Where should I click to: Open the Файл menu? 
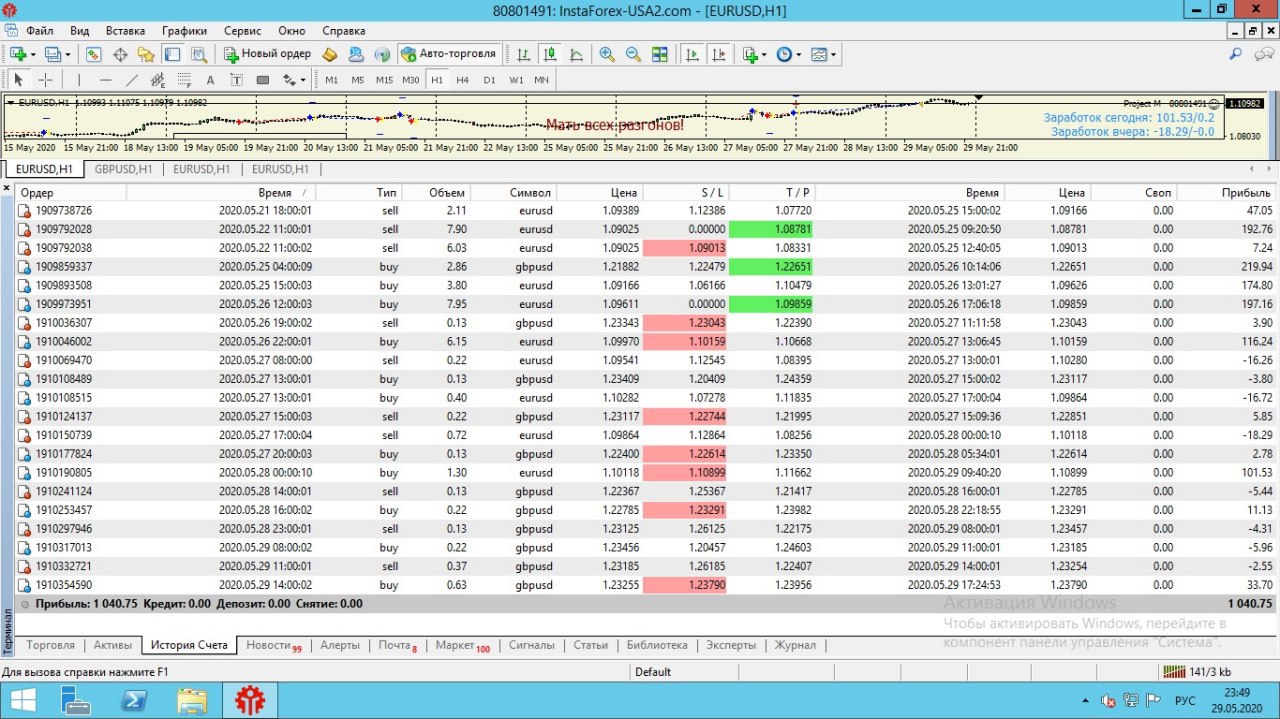[40, 31]
